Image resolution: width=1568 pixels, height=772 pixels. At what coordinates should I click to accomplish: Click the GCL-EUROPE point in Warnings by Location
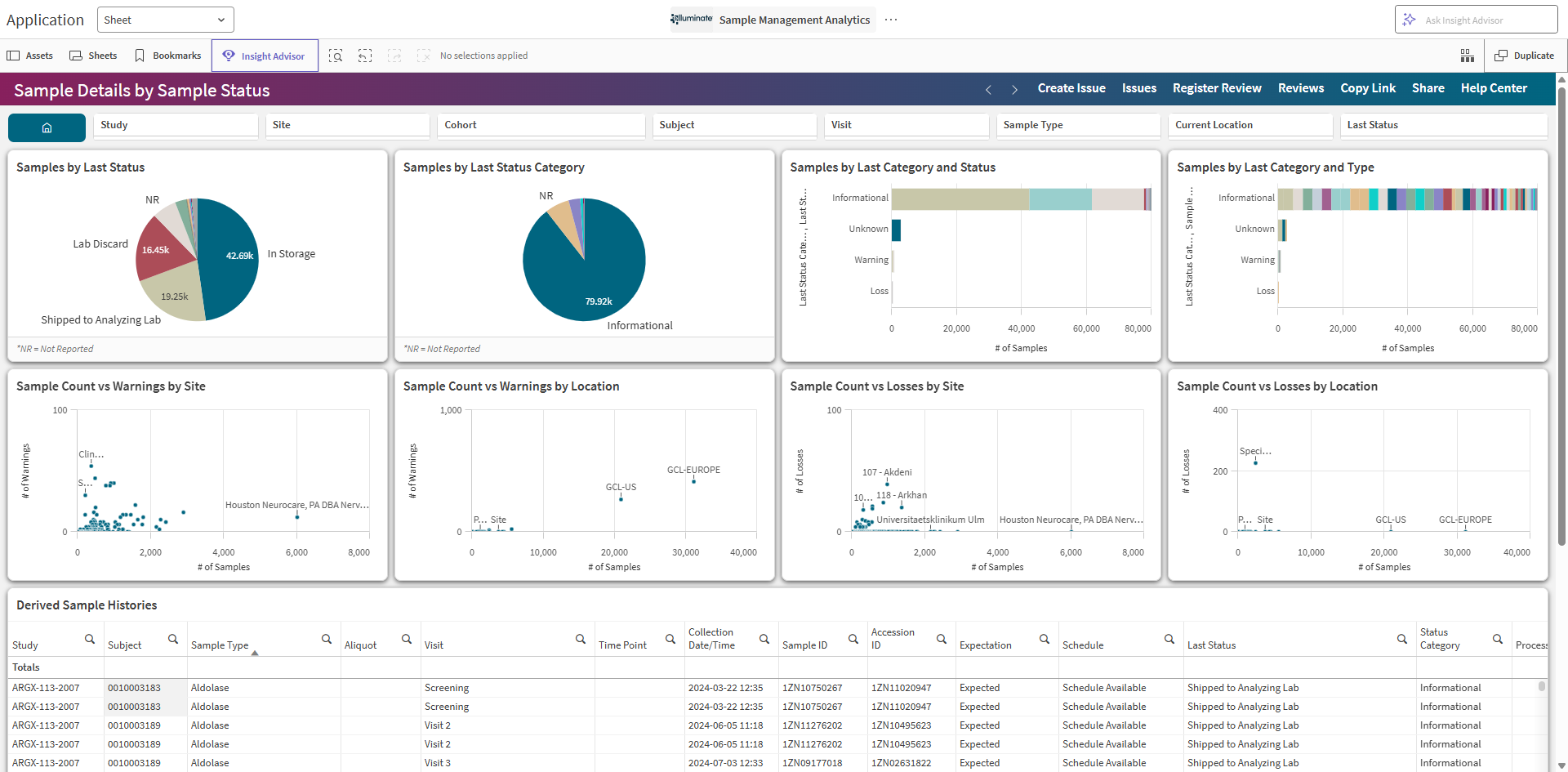pyautogui.click(x=693, y=481)
